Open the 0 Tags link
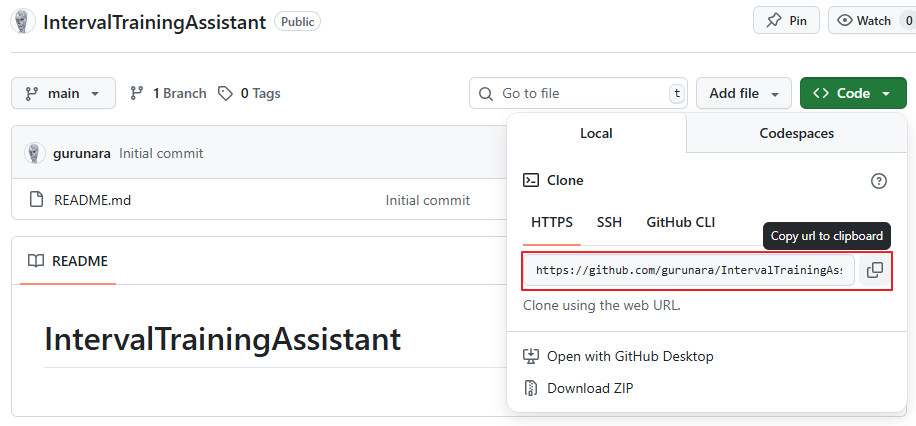 click(x=249, y=93)
